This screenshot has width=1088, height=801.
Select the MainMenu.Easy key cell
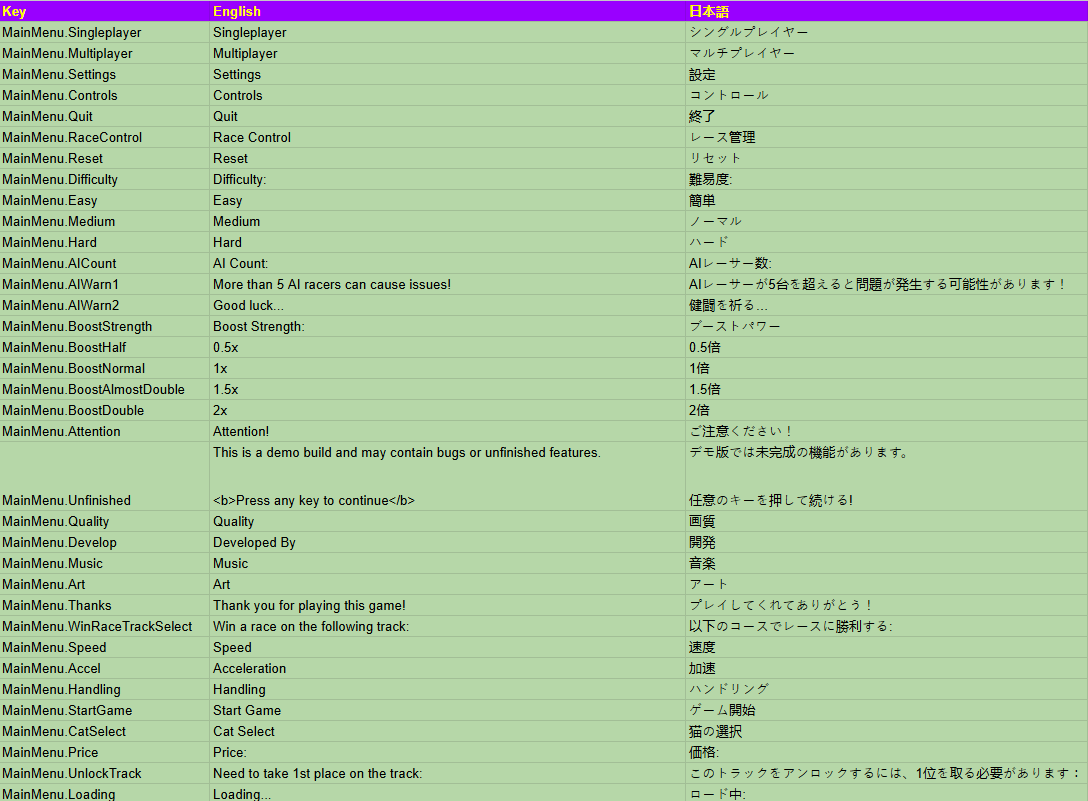click(x=105, y=201)
